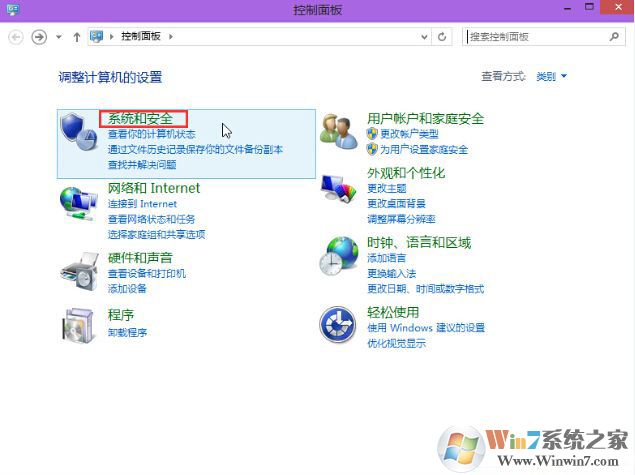Open 查看设备和打印机 link
The height and width of the screenshot is (475, 635).
click(147, 273)
